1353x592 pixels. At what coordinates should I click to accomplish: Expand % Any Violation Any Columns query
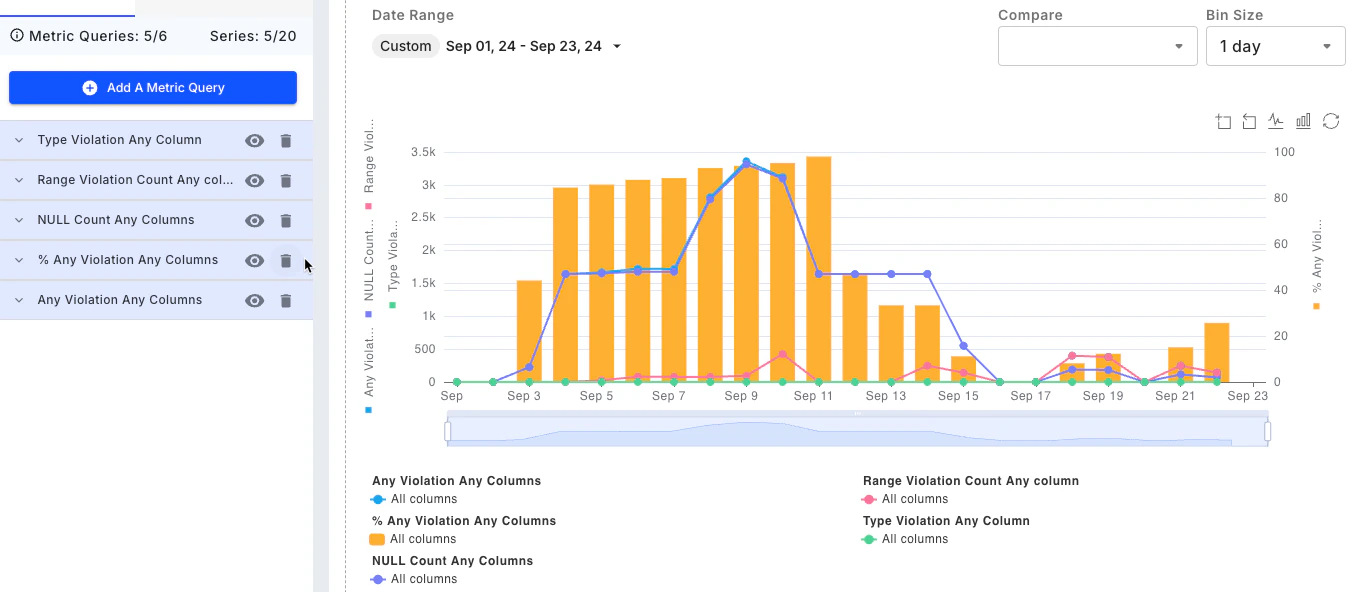point(19,261)
